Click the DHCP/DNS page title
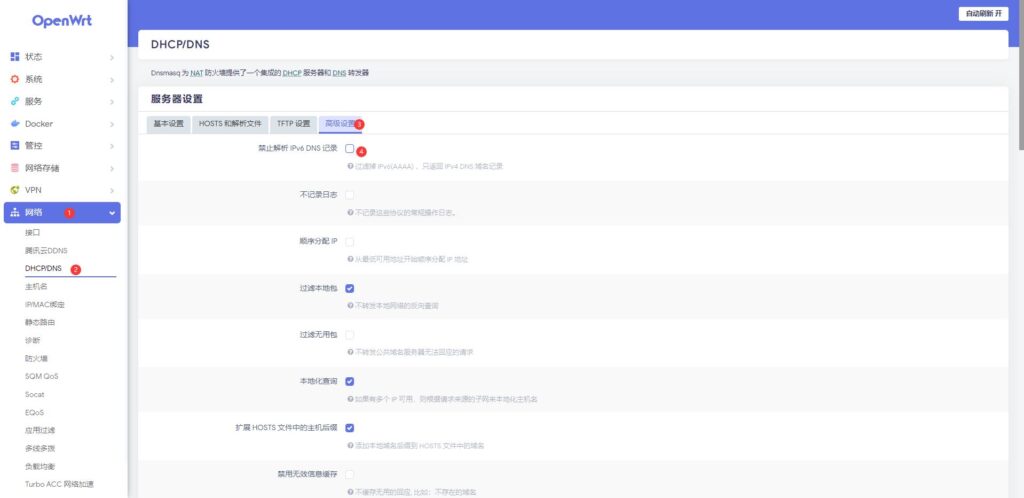Screen dimensions: 1024x498 tap(180, 44)
